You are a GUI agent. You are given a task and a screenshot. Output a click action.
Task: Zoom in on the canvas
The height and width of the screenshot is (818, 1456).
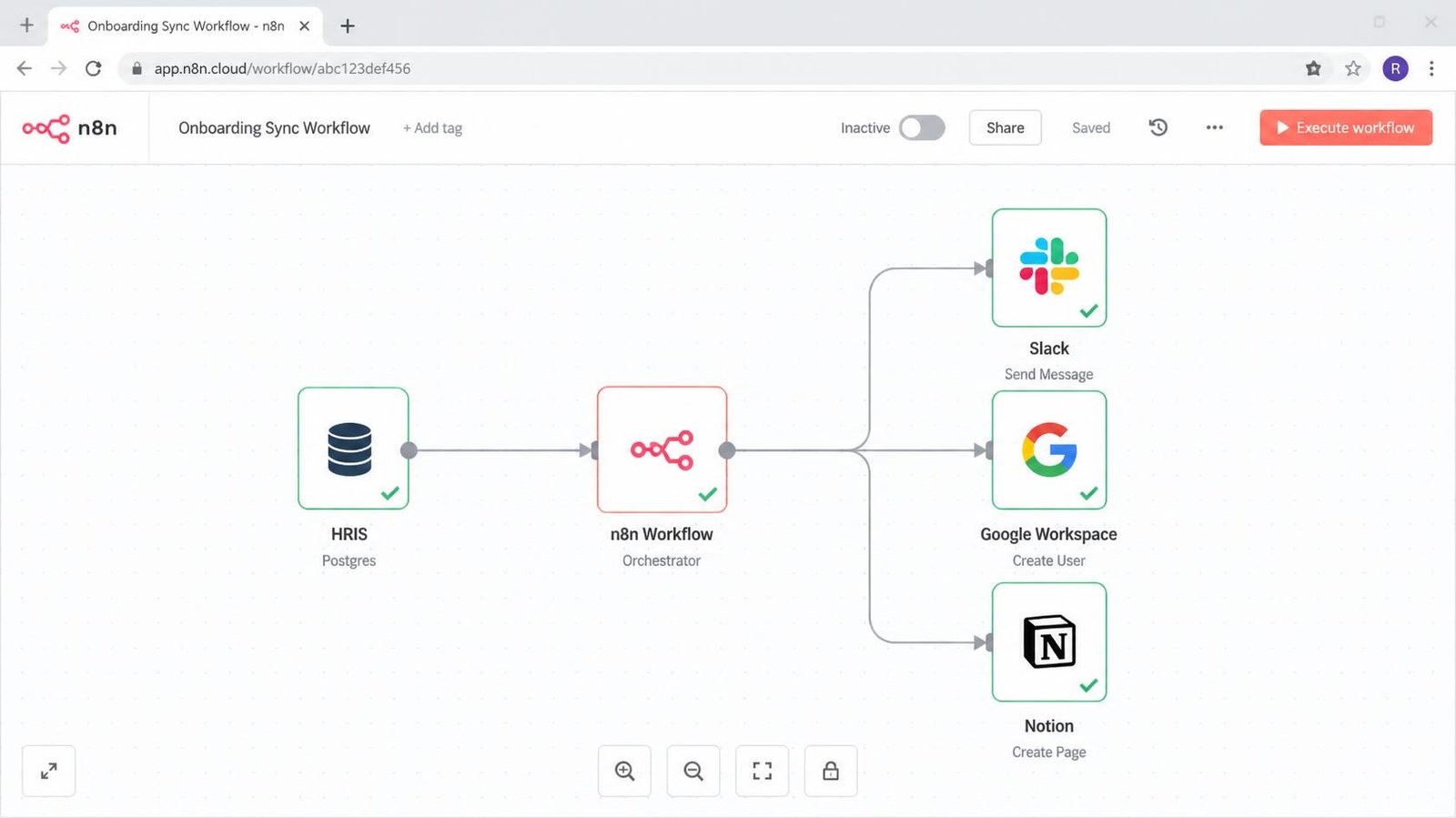point(624,771)
